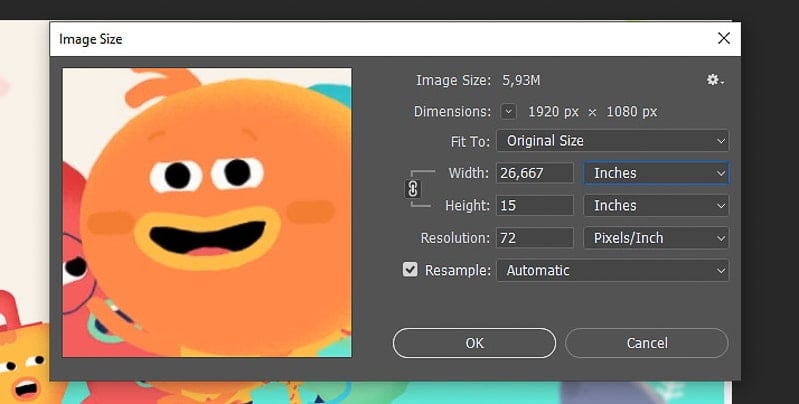Open the Dimensions unit dropdown arrow

pyautogui.click(x=509, y=111)
